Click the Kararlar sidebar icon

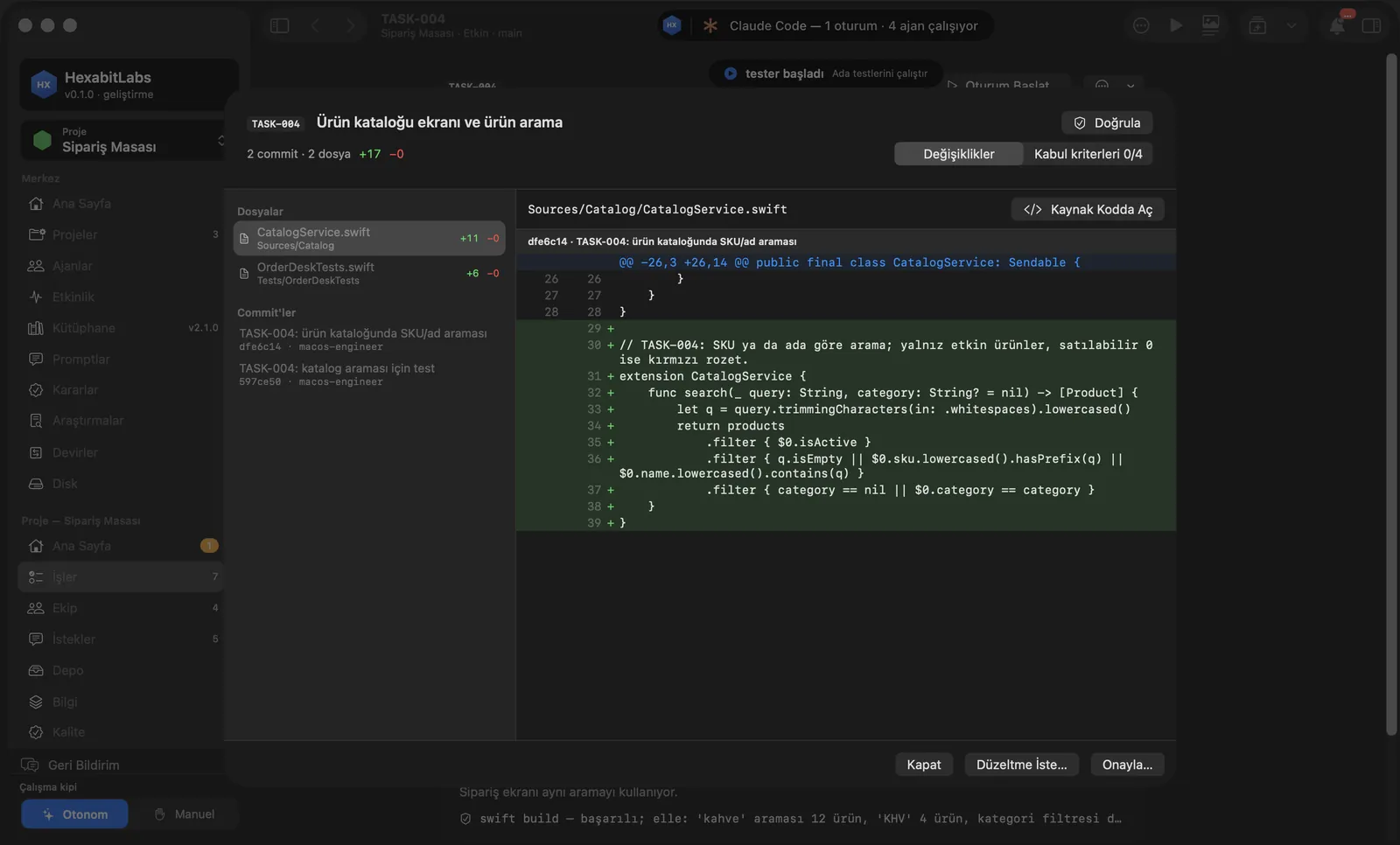[x=36, y=390]
